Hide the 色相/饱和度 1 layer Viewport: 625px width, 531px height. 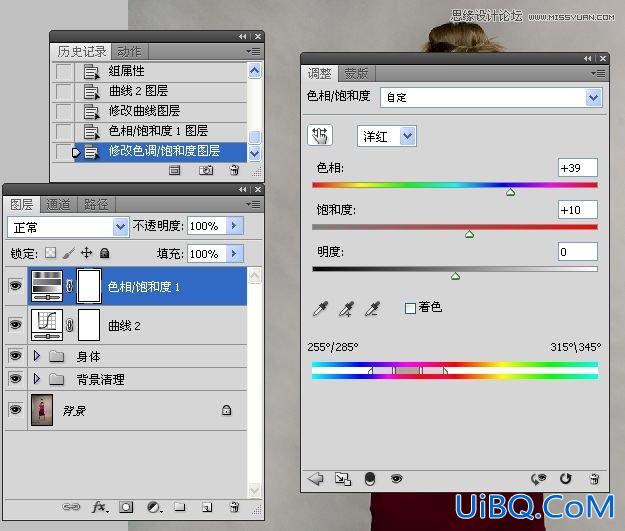click(15, 285)
